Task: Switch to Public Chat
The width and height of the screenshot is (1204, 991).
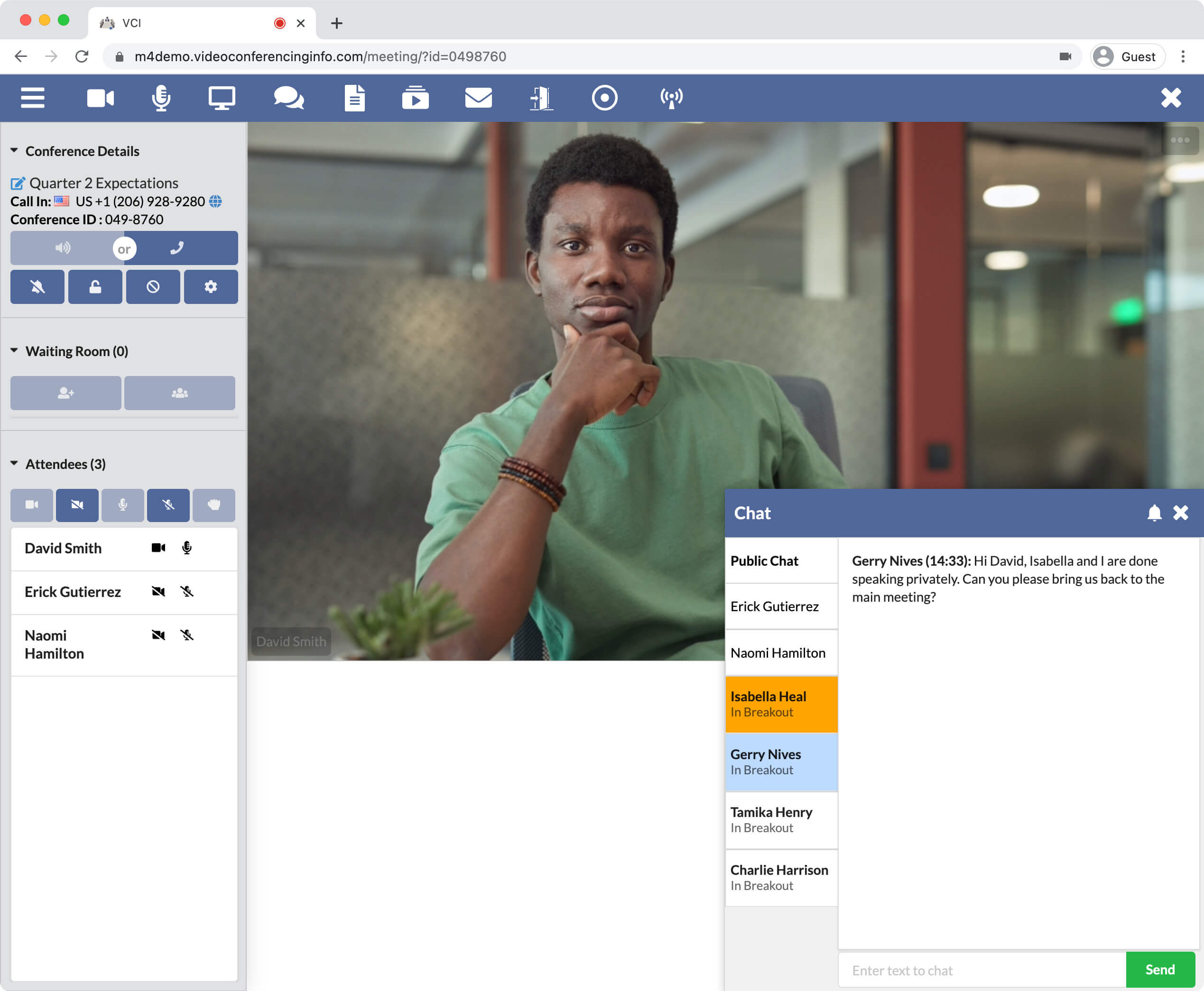Action: click(x=781, y=560)
